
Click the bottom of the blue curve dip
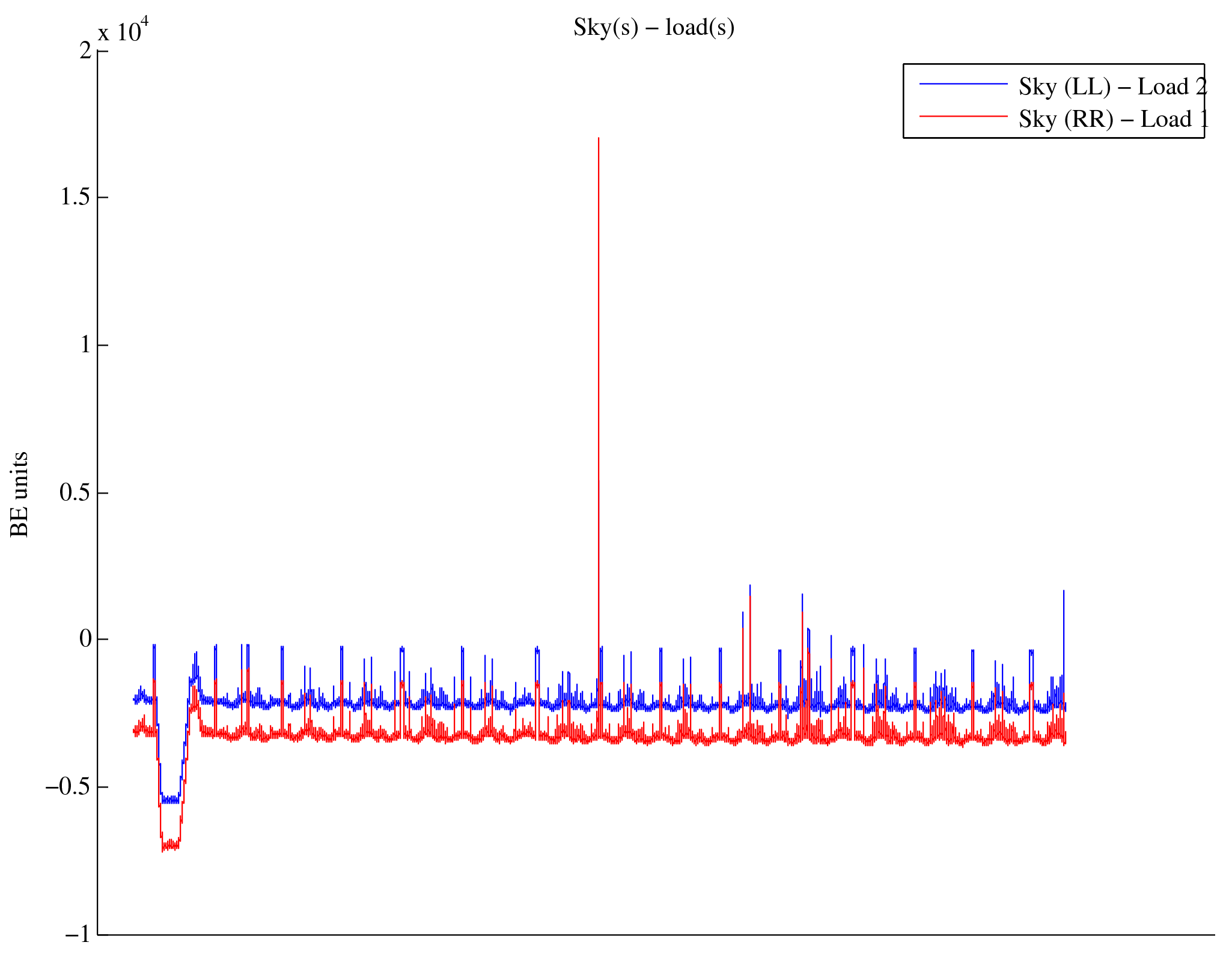pyautogui.click(x=170, y=800)
